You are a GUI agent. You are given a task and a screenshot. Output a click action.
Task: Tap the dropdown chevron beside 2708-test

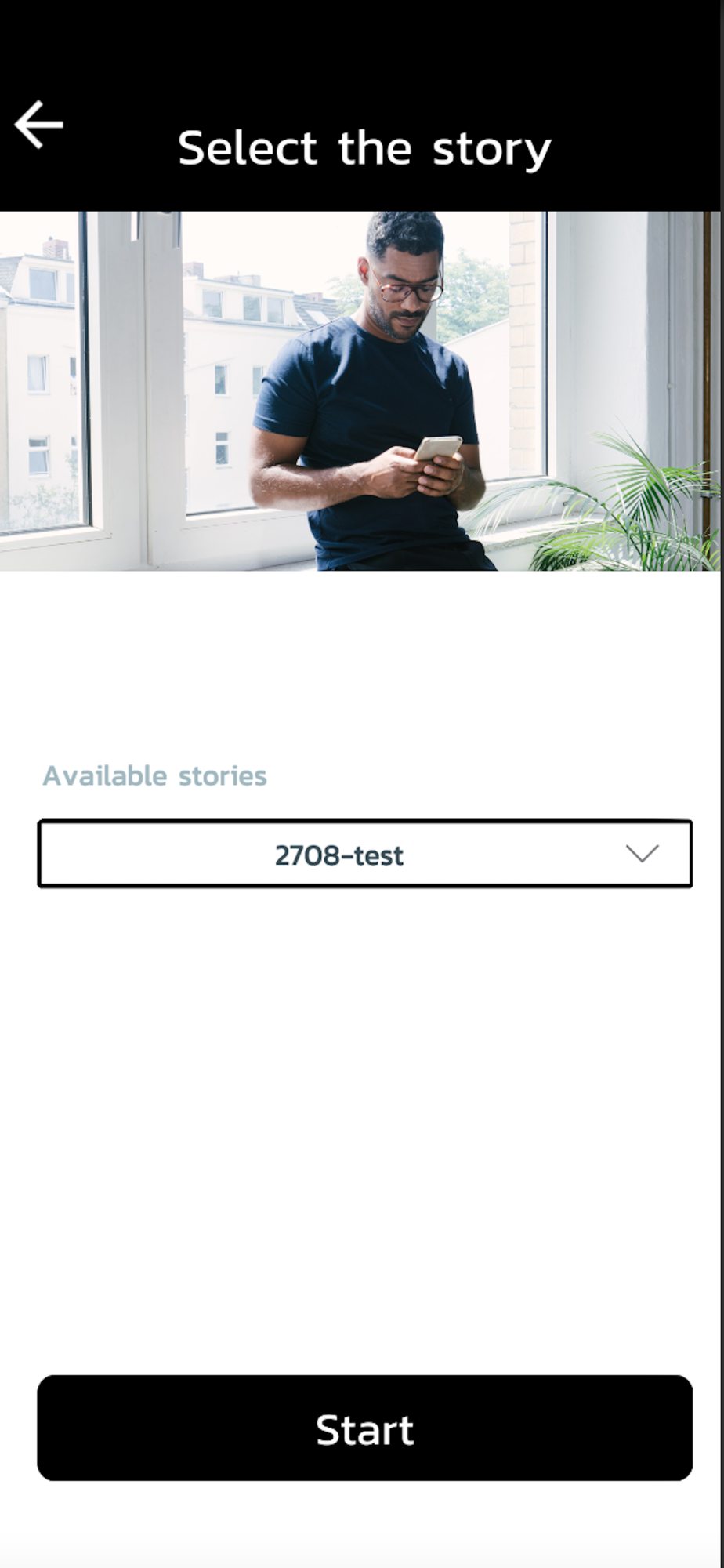pyautogui.click(x=642, y=854)
